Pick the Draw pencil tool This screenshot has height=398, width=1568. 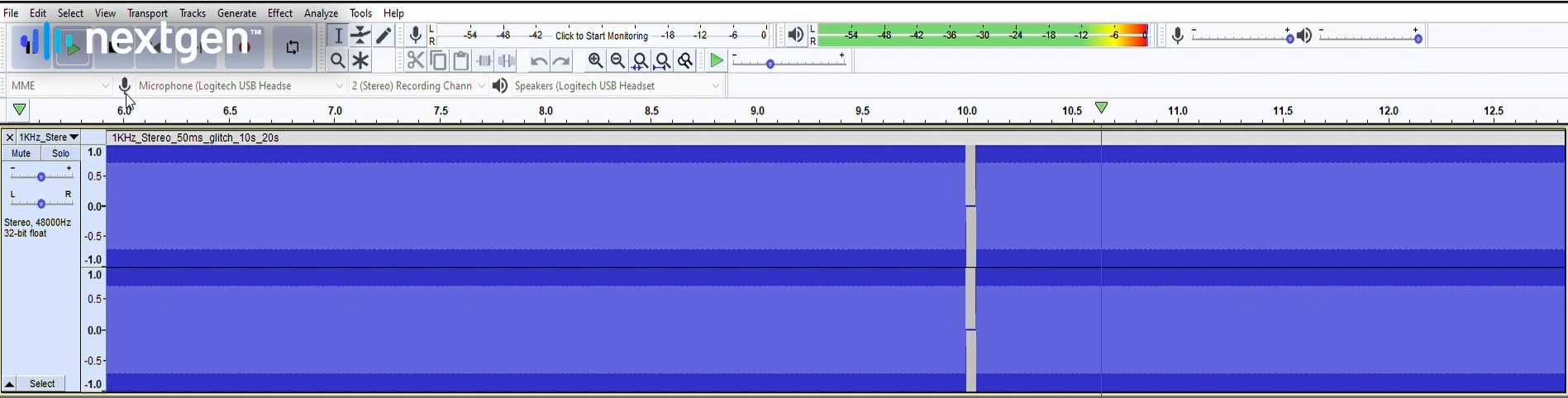384,36
